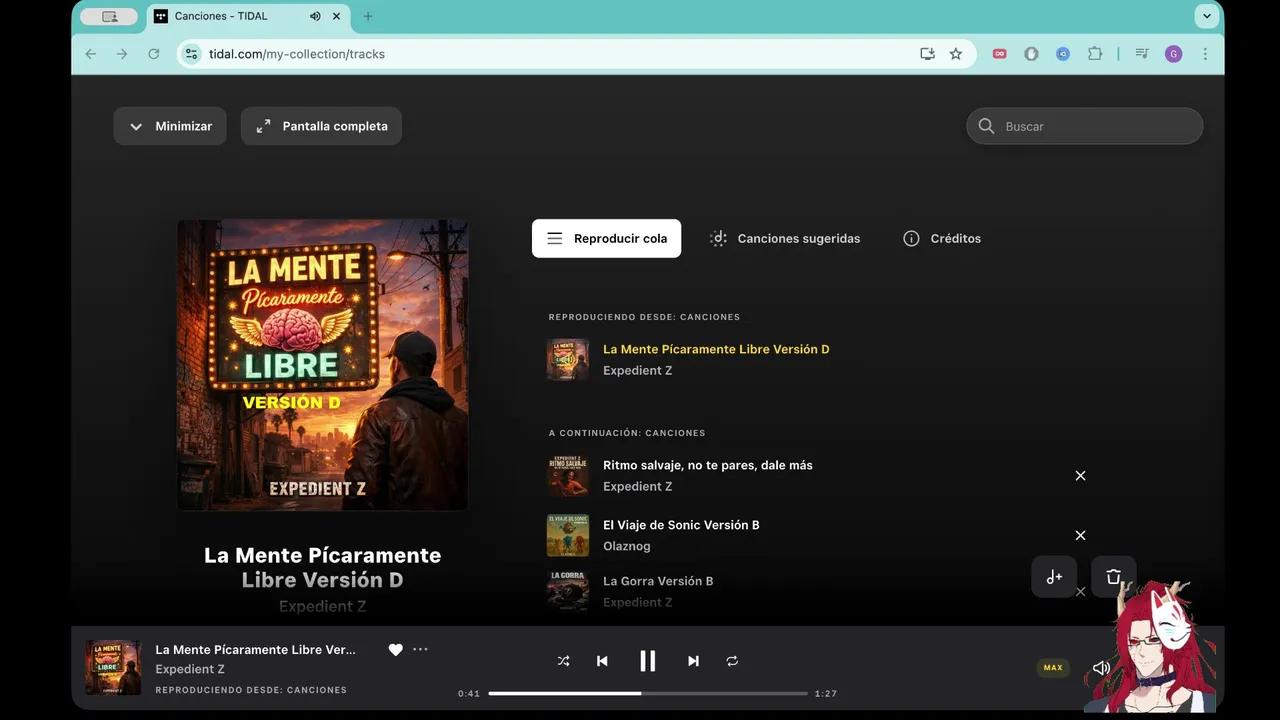Close the Canciones - TIDAL tab
1280x720 pixels.
(x=336, y=16)
